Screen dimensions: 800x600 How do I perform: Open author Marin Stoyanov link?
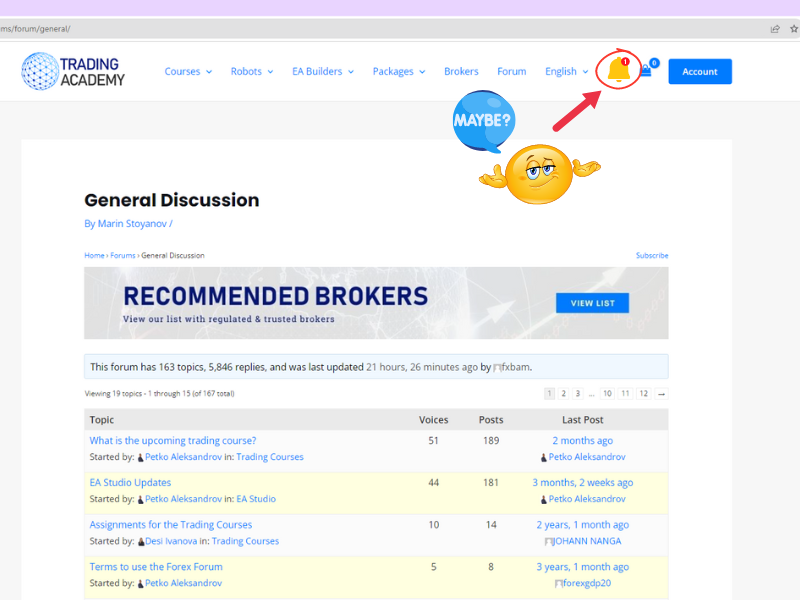(x=132, y=223)
